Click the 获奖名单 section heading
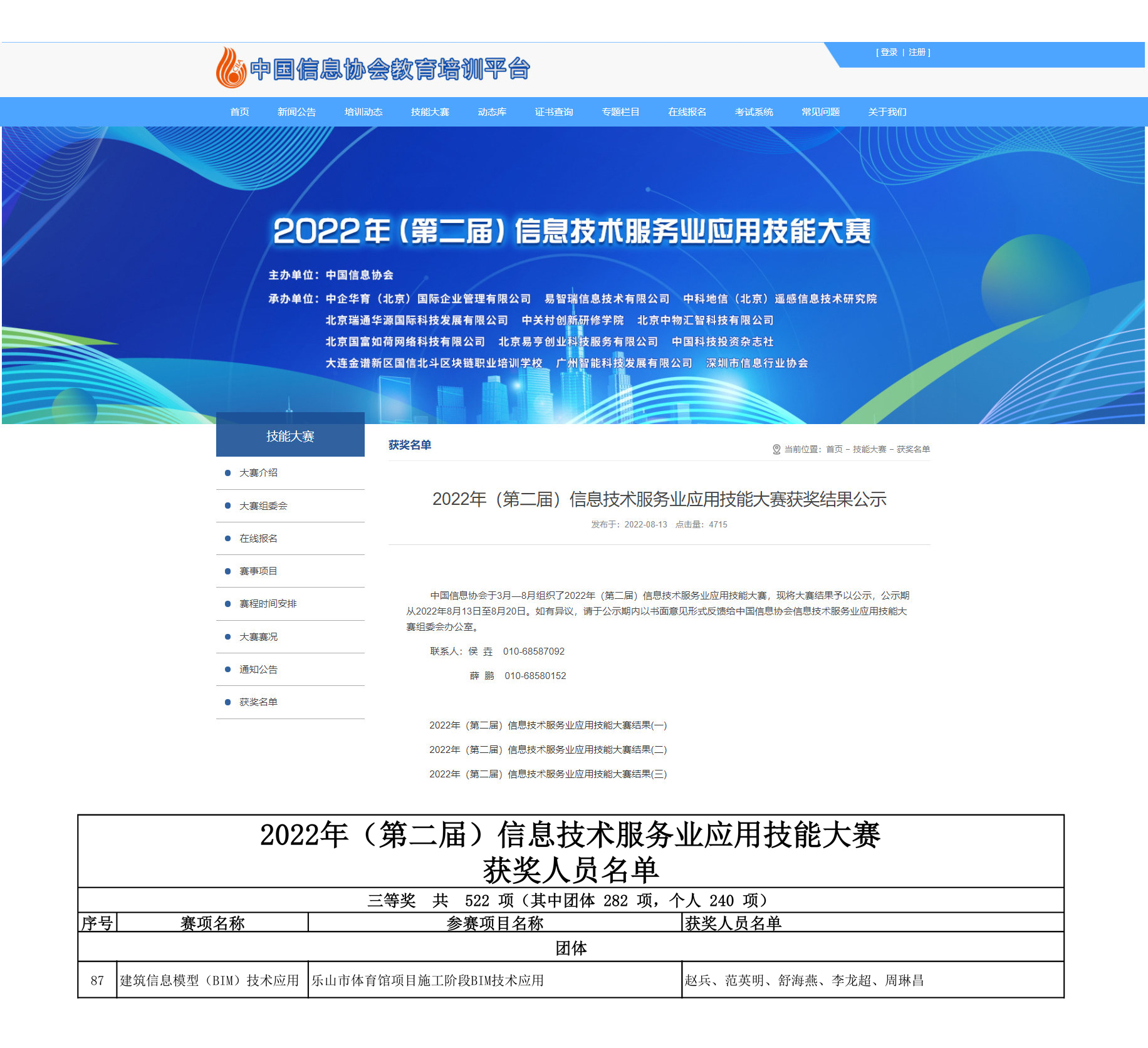This screenshot has height=1048, width=1148. [410, 445]
